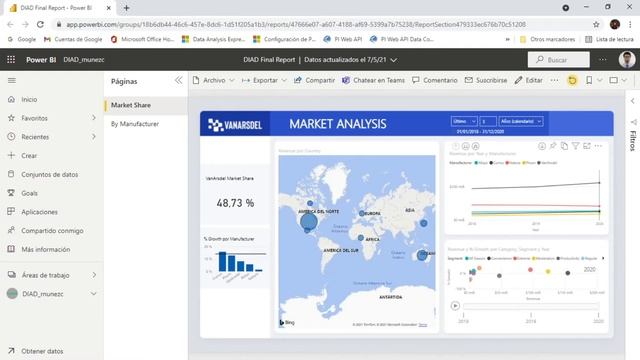The width and height of the screenshot is (640, 360).
Task: Open Aplicaciones in the sidebar
Action: (39, 212)
